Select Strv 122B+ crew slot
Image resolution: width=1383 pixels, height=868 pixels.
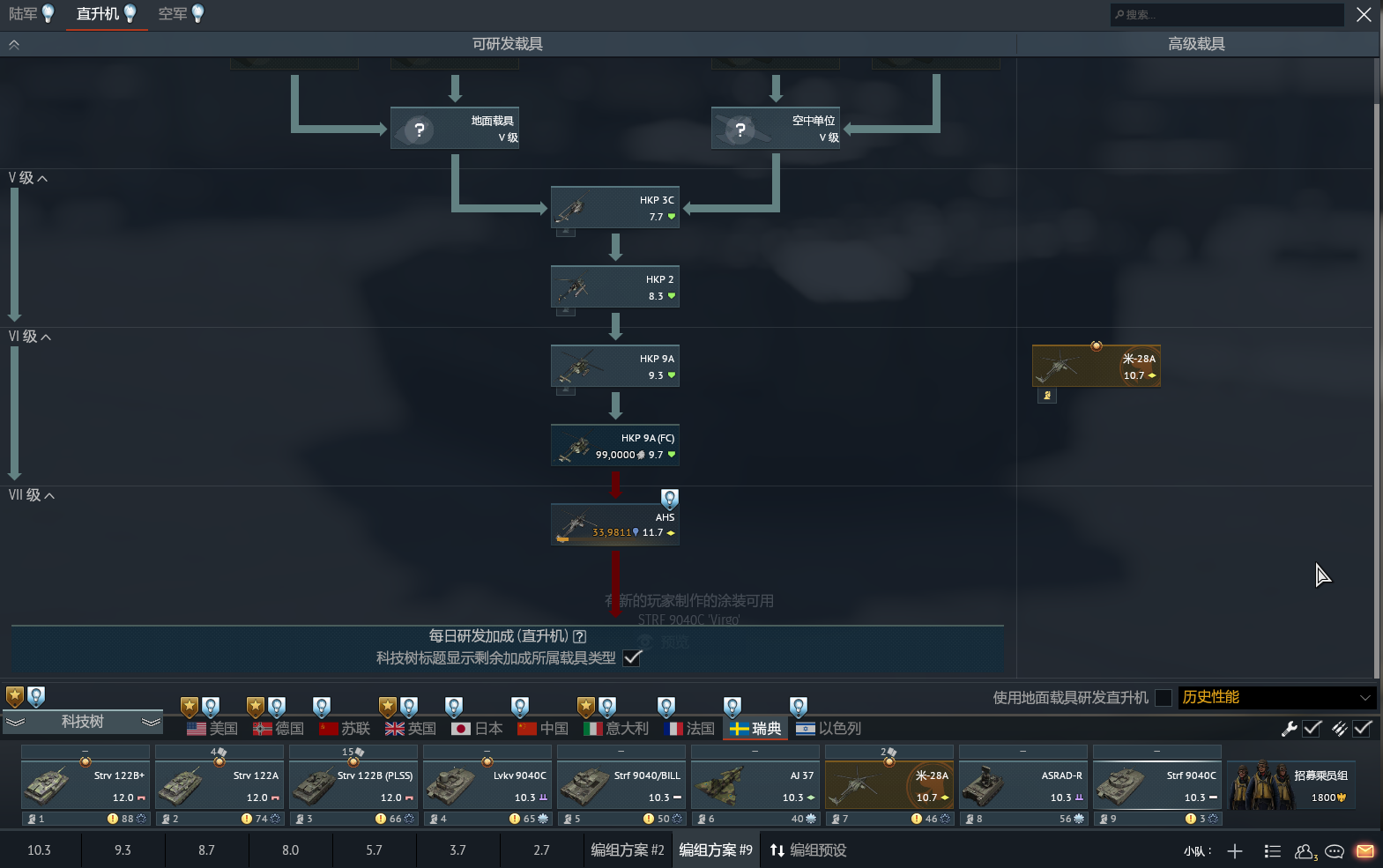86,785
